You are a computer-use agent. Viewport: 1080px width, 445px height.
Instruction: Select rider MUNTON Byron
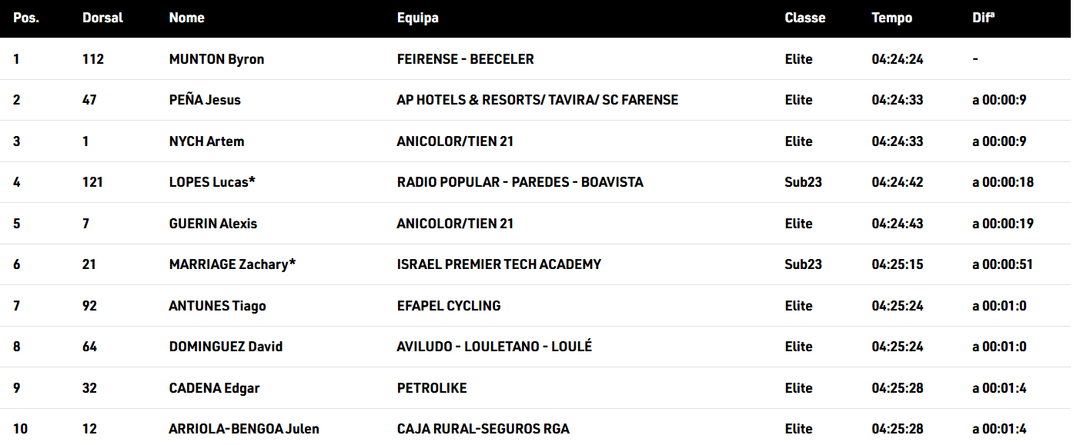coord(216,59)
